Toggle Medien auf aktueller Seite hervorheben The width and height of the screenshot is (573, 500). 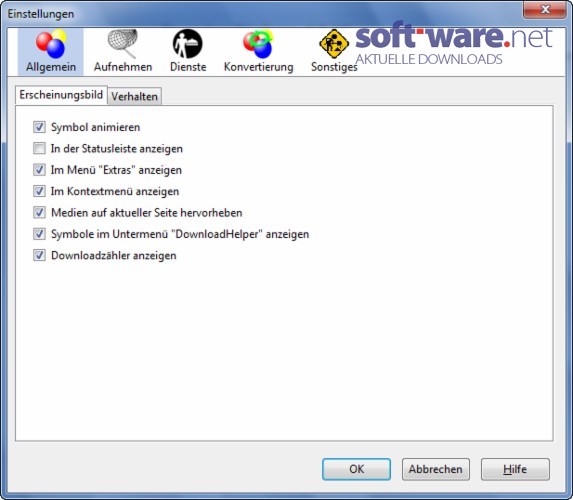coord(39,212)
